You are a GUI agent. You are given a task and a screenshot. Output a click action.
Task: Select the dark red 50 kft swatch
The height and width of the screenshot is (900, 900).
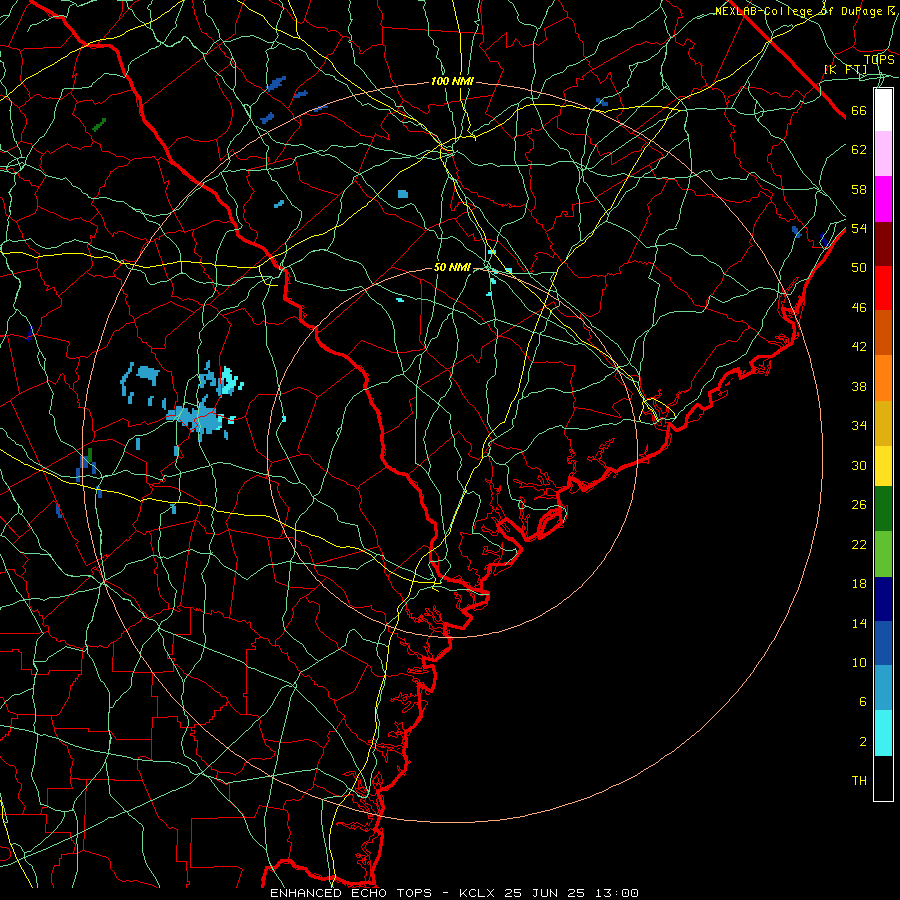[883, 244]
